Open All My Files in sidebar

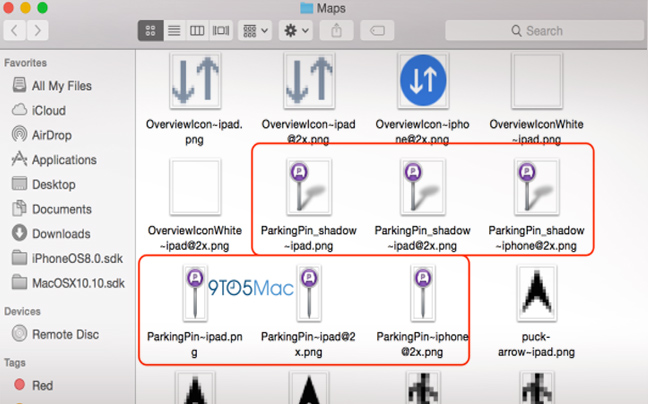tap(52, 86)
